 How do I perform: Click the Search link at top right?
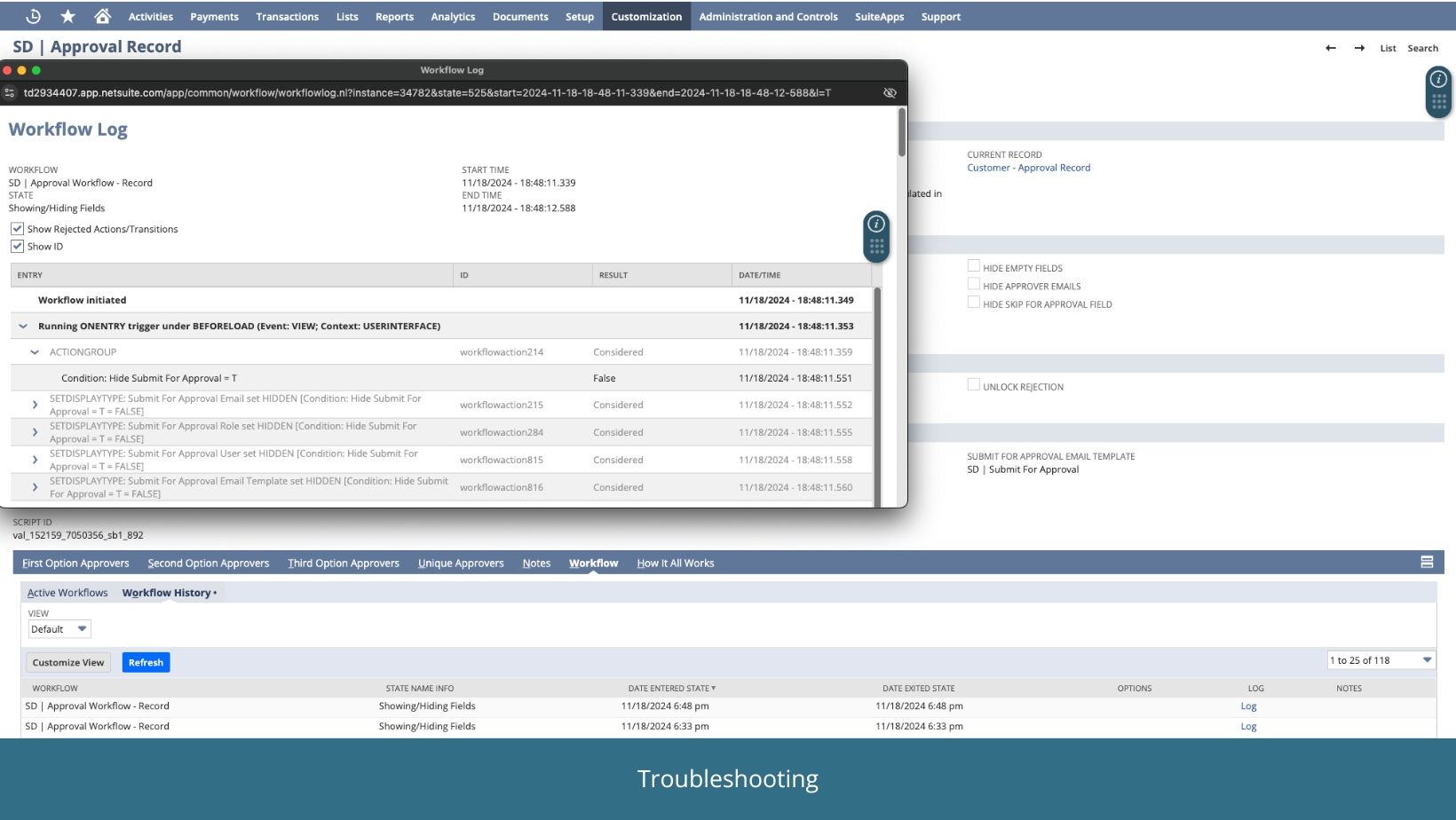tap(1422, 48)
